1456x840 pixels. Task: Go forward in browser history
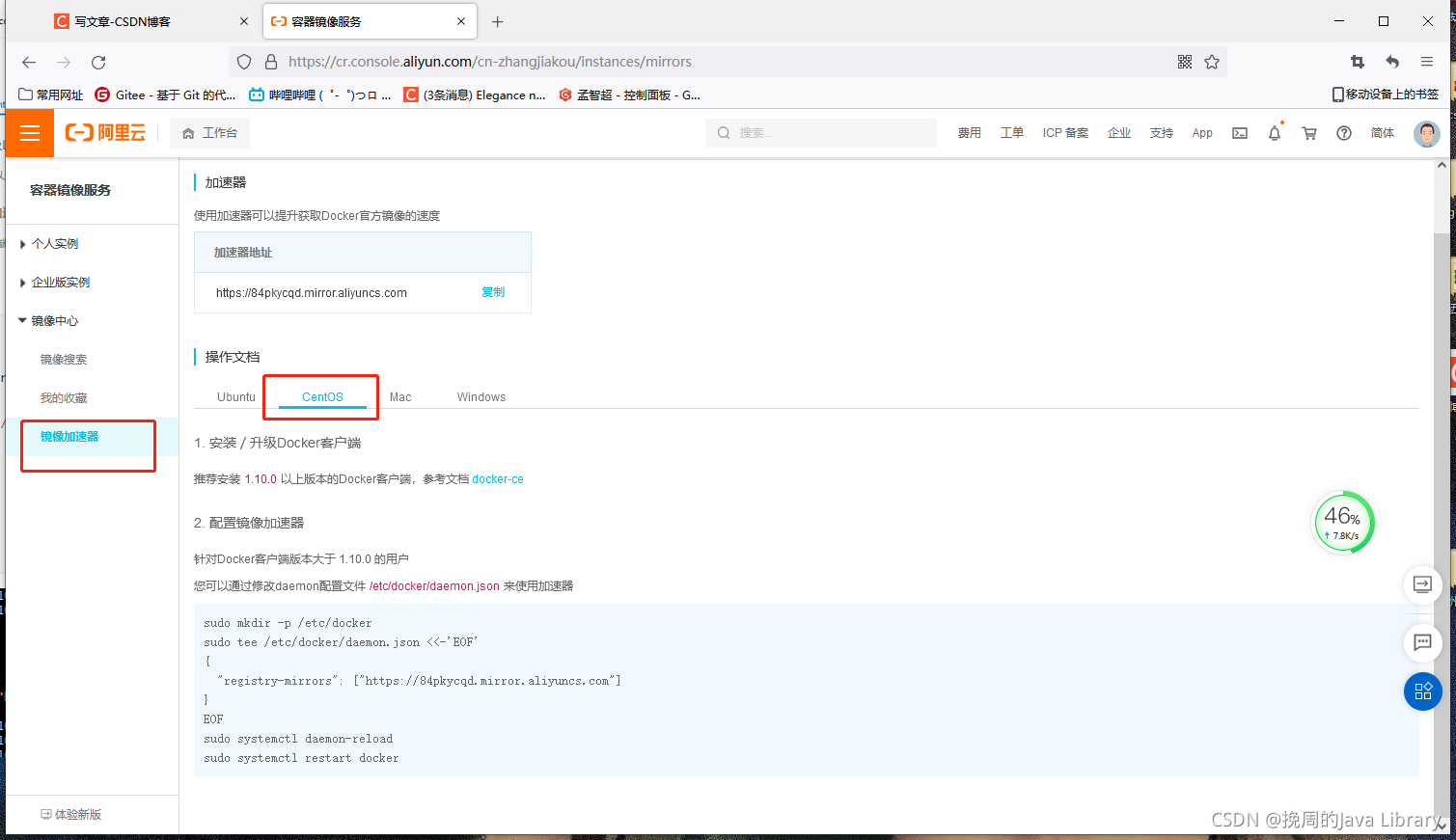(64, 62)
